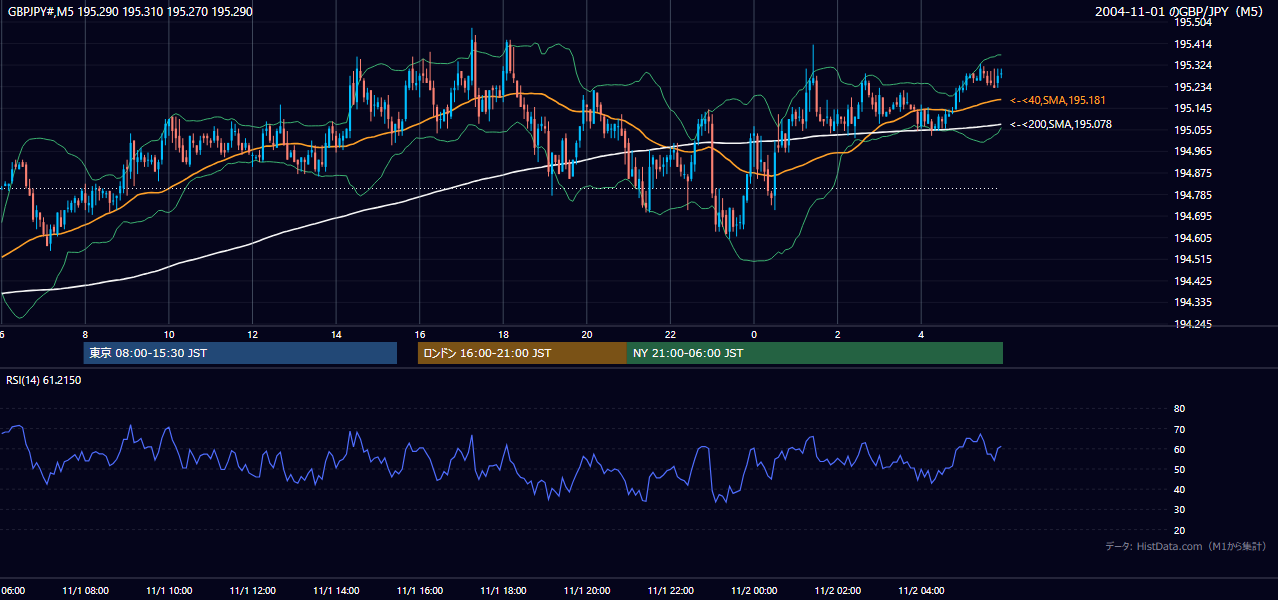The width and height of the screenshot is (1278, 600).
Task: Click price axis label 194.785
Action: click(x=1193, y=195)
